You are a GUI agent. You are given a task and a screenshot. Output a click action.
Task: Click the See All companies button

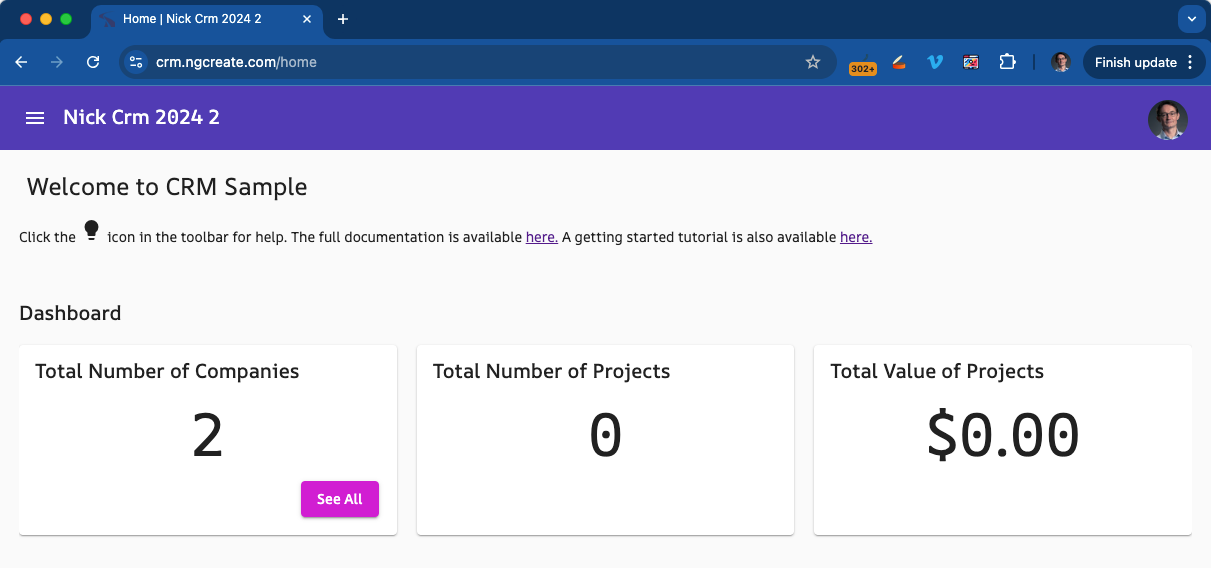340,499
